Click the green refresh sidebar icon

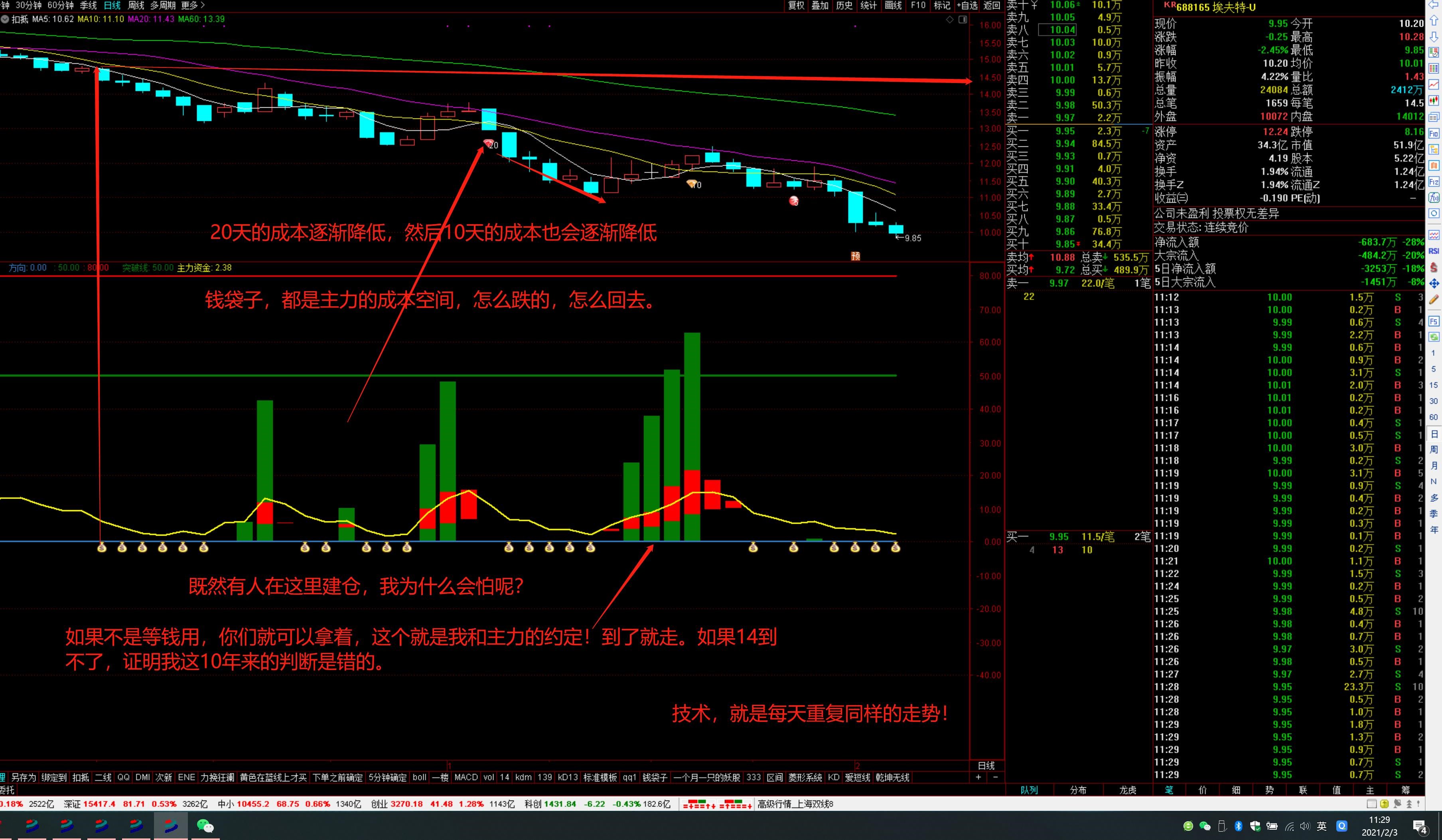(x=1434, y=337)
